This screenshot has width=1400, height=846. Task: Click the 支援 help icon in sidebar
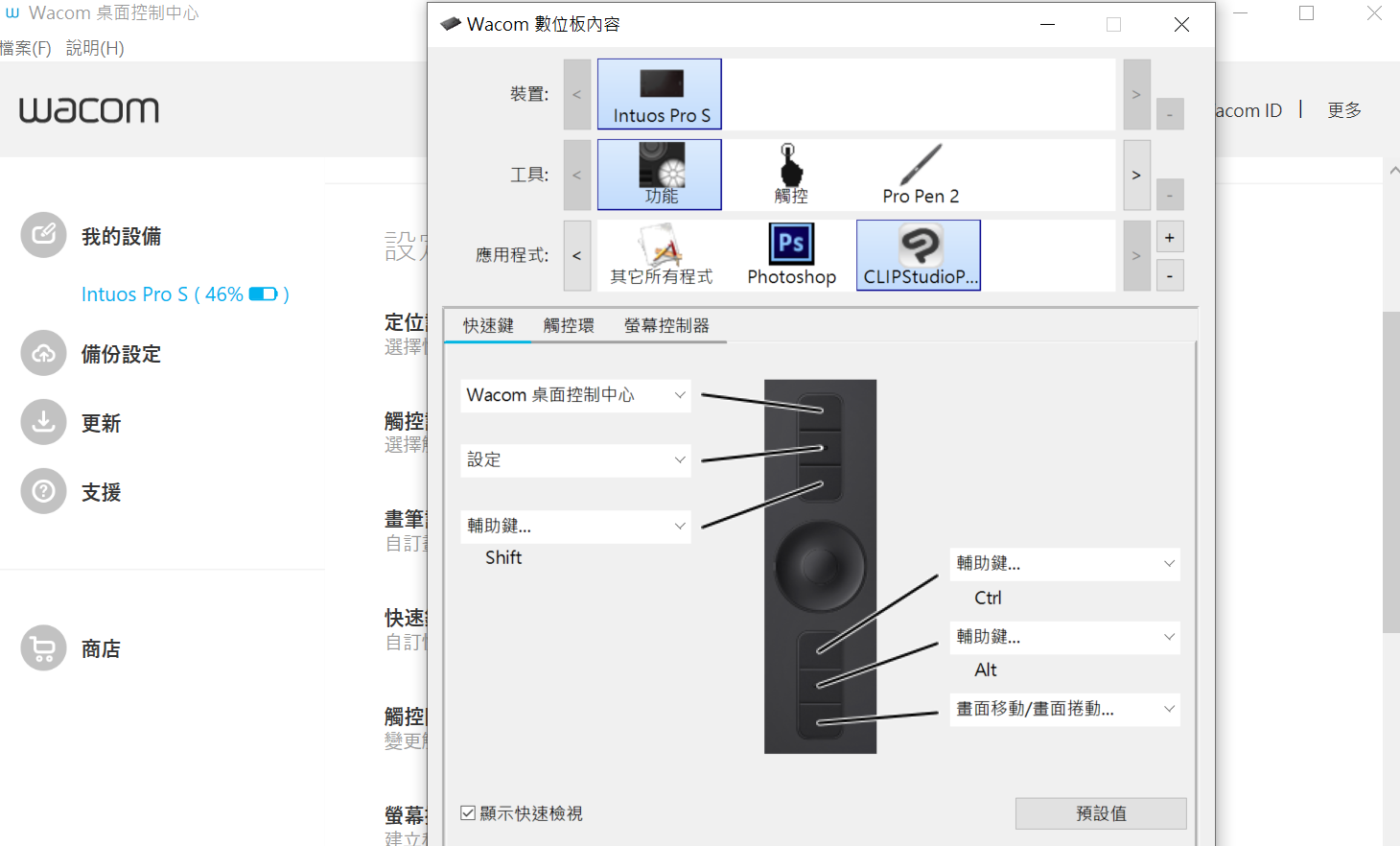click(44, 491)
